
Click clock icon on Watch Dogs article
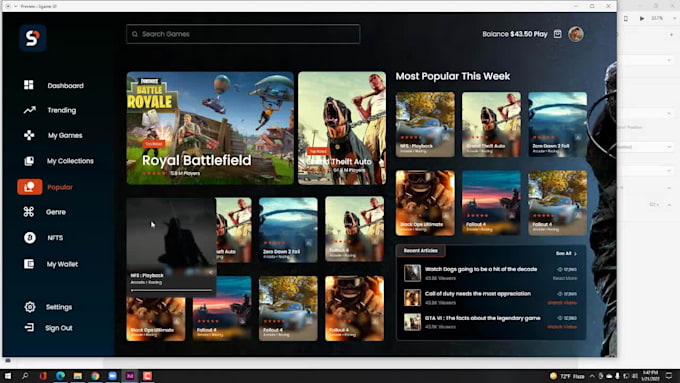click(x=559, y=269)
